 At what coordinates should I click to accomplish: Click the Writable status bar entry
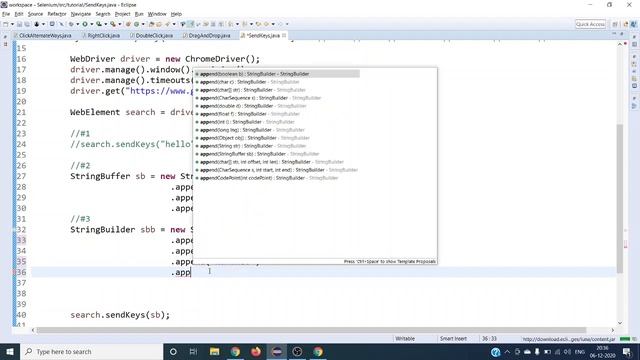tap(405, 339)
